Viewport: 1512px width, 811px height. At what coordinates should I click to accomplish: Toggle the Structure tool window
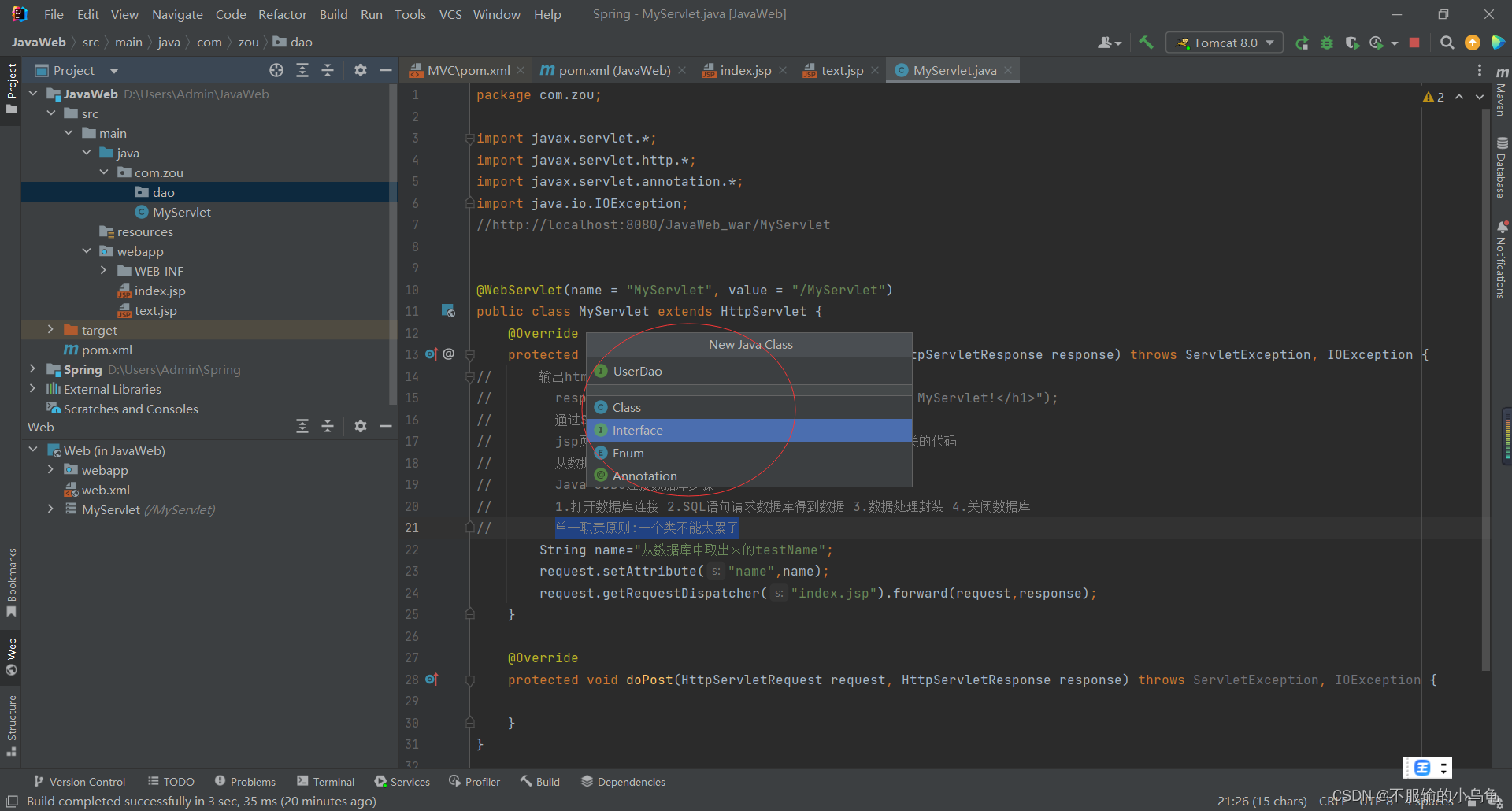[x=11, y=724]
